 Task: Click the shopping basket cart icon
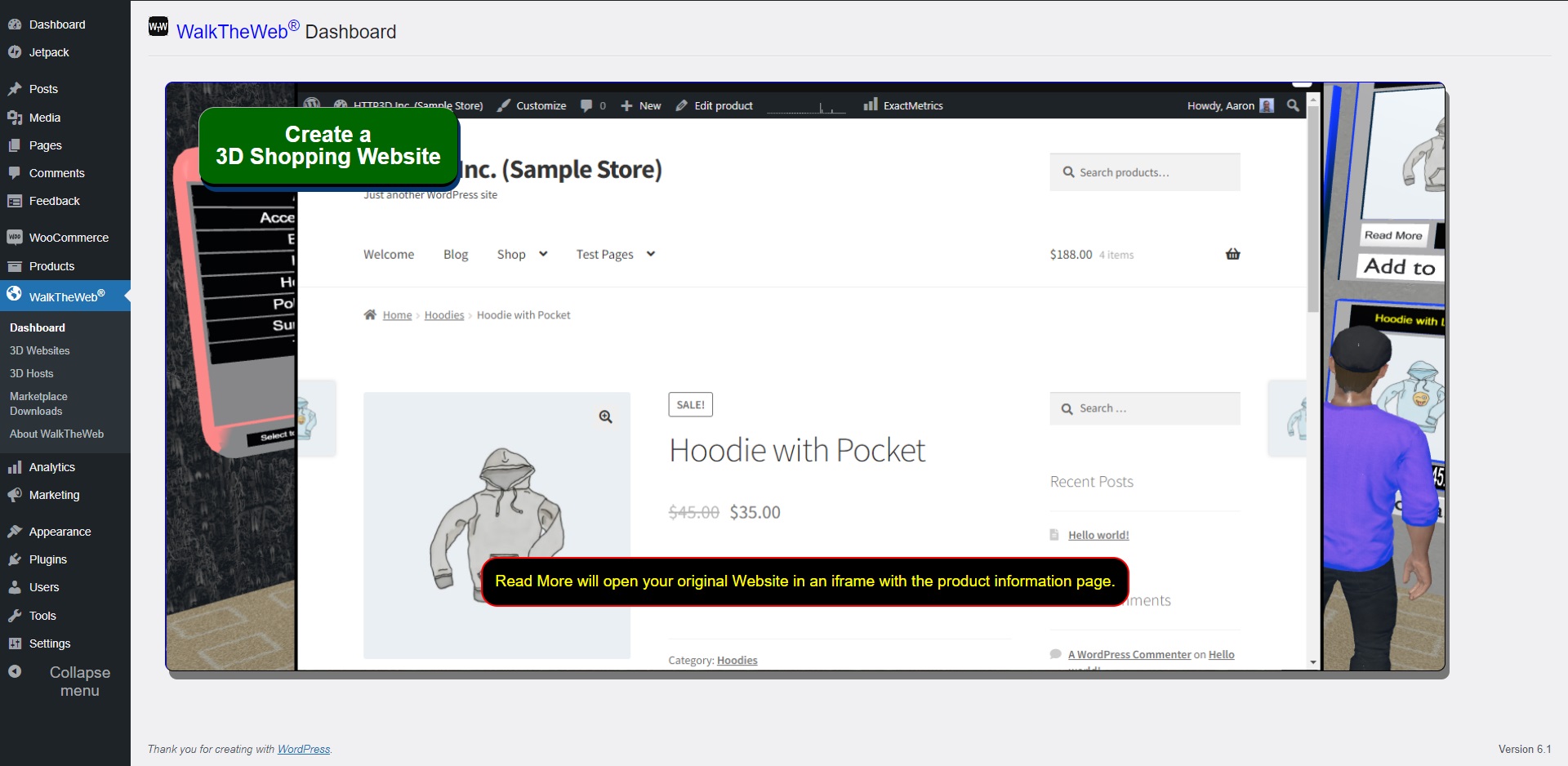pos(1232,254)
